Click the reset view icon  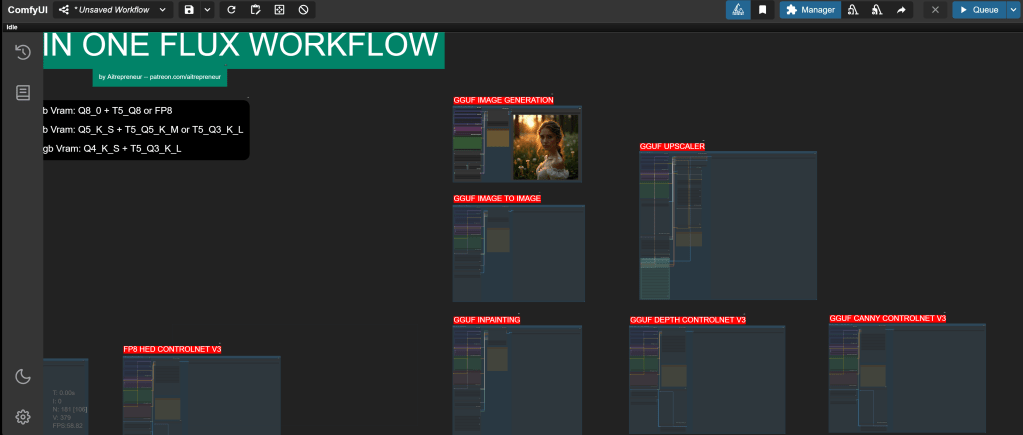coord(279,10)
